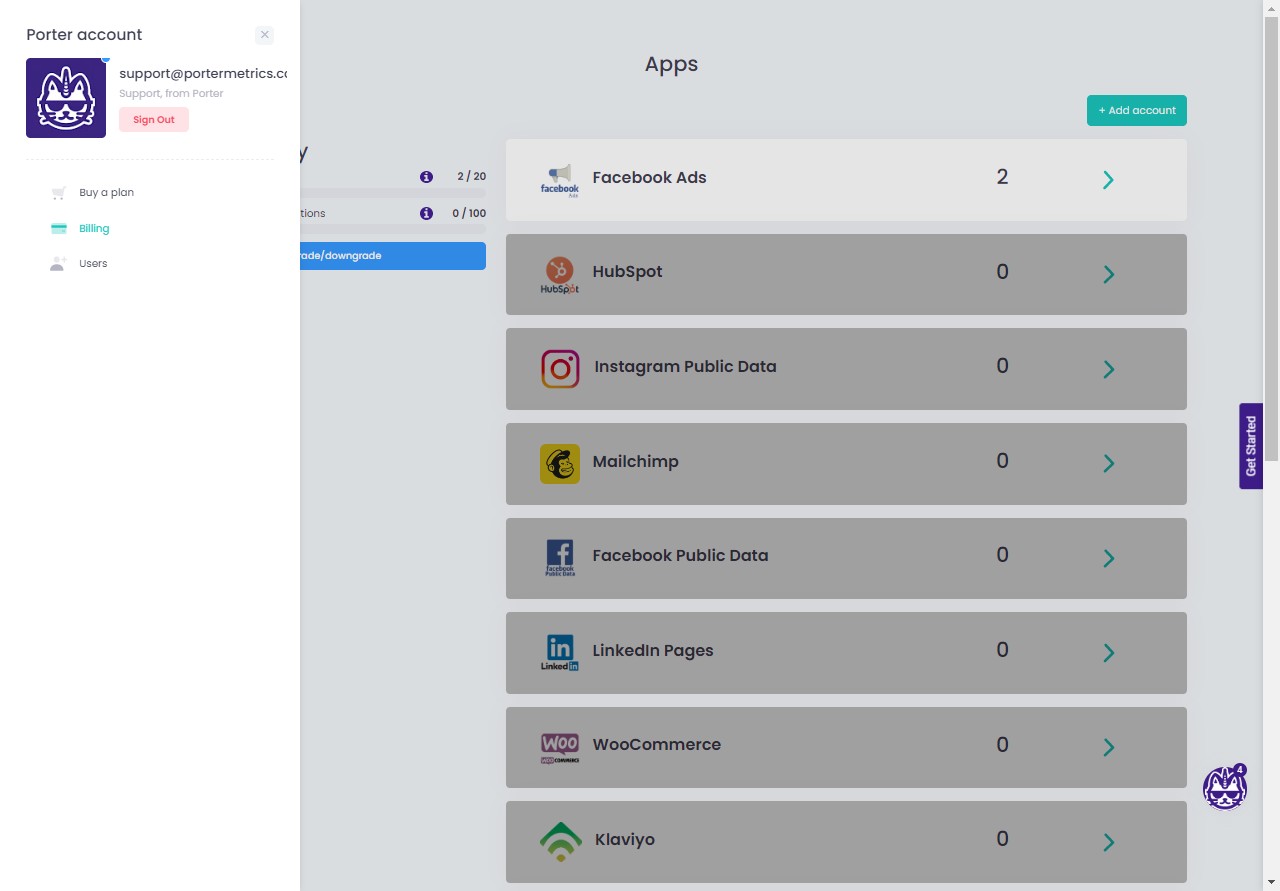Click the support@portermetrics email text

point(203,74)
